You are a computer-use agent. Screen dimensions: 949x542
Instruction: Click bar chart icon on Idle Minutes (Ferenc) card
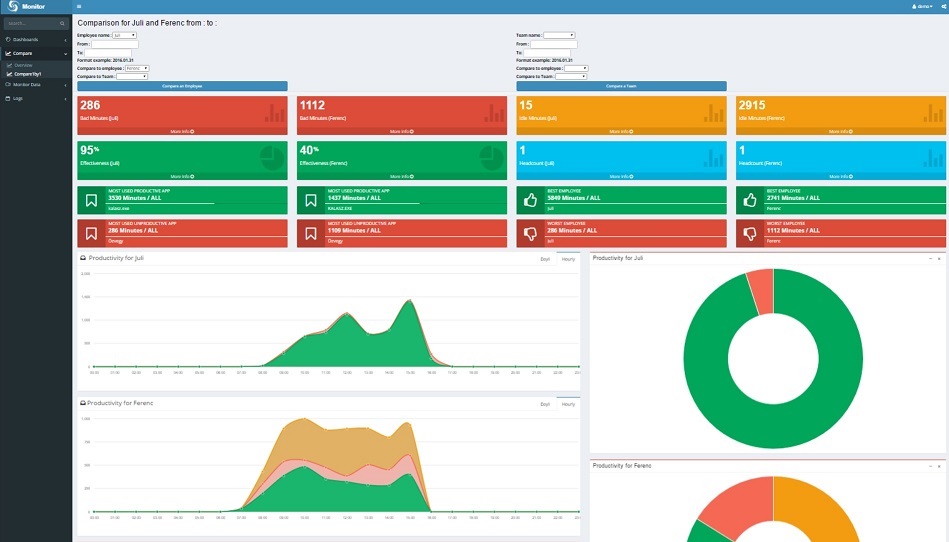tap(934, 112)
